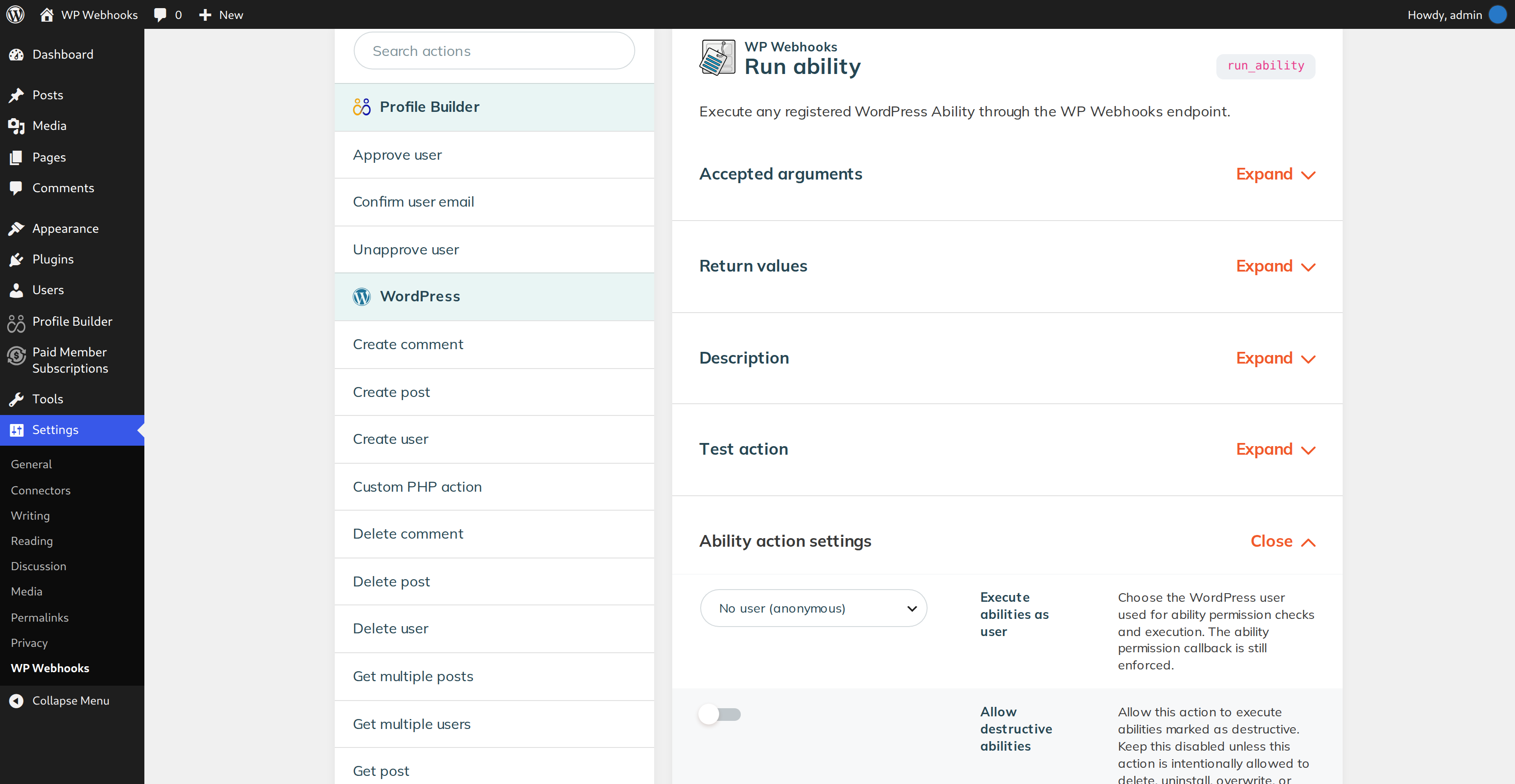The width and height of the screenshot is (1515, 784).
Task: Open the Permalinks settings submenu item
Action: [x=39, y=617]
